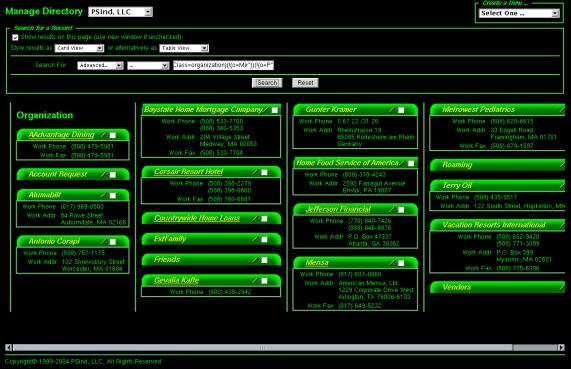
Task: Click the edit pencil on Gunter Kramer card
Action: tap(392, 109)
